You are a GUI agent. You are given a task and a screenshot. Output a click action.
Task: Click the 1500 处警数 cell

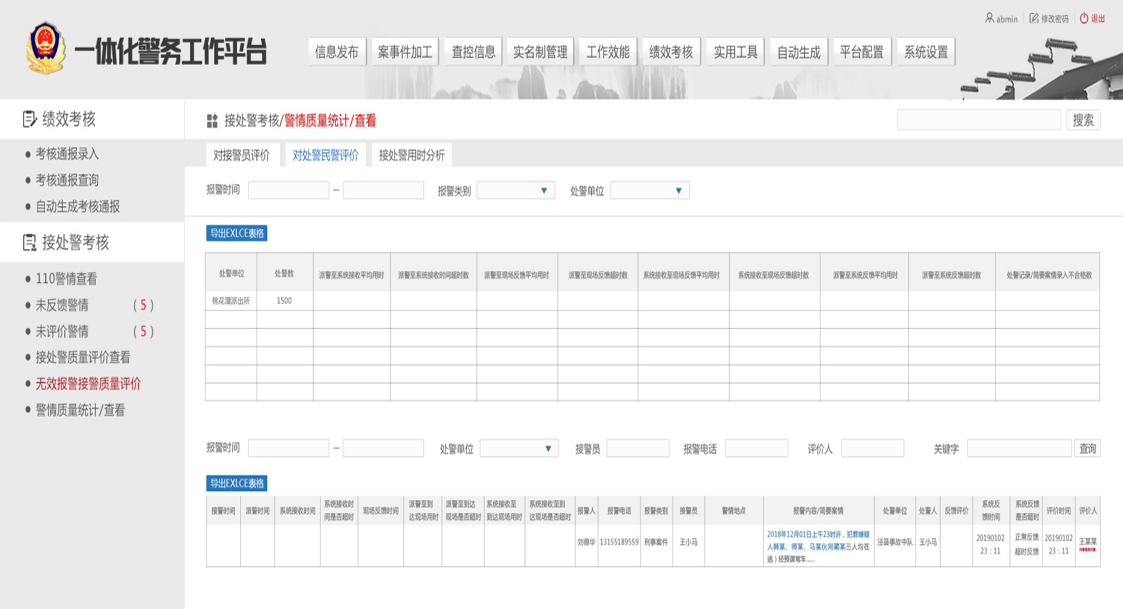(x=284, y=301)
